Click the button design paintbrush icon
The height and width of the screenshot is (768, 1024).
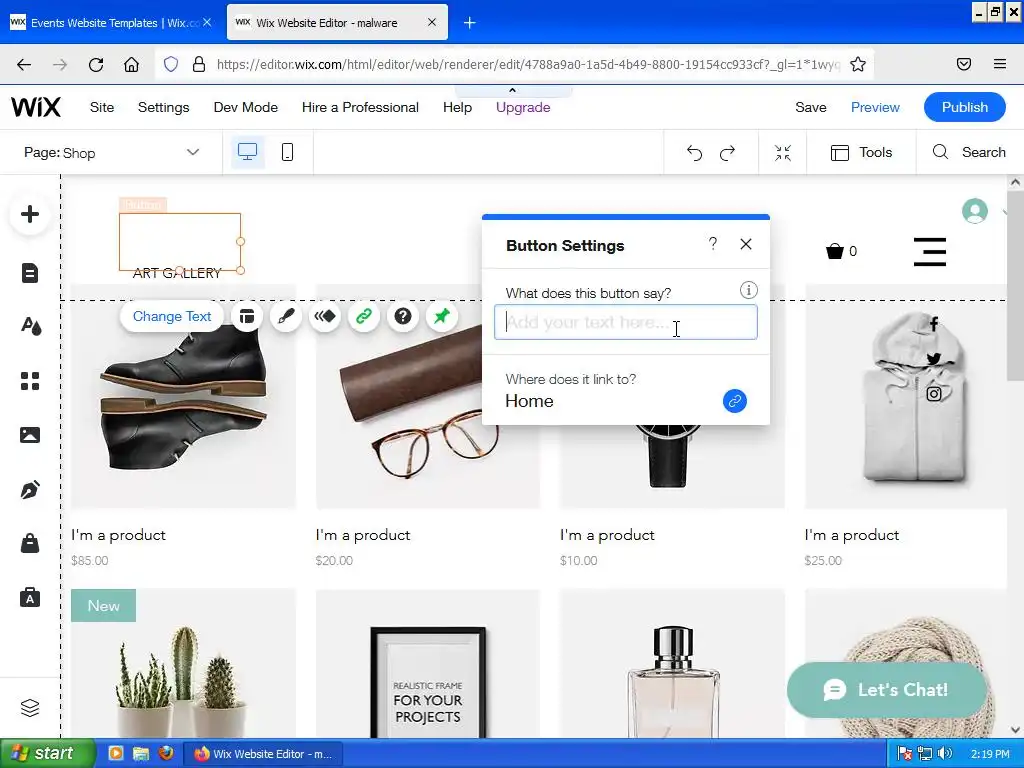[x=286, y=317]
